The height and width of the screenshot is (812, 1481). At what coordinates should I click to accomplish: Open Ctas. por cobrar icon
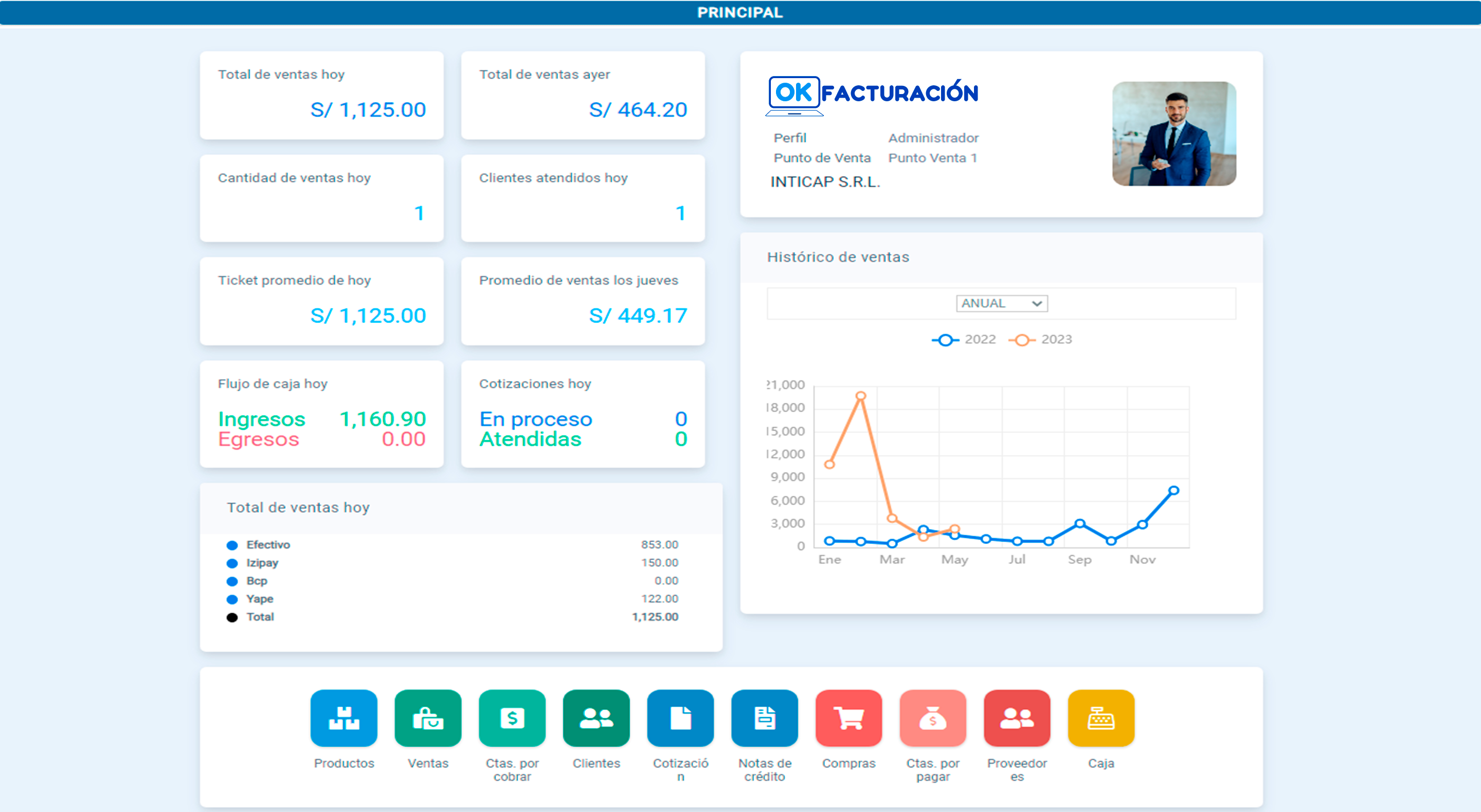512,718
